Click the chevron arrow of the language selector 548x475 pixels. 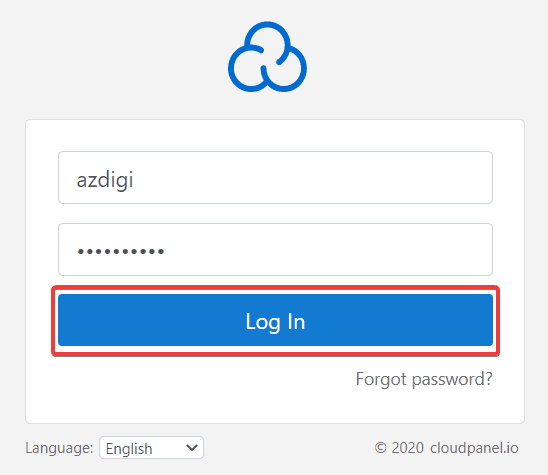(192, 448)
